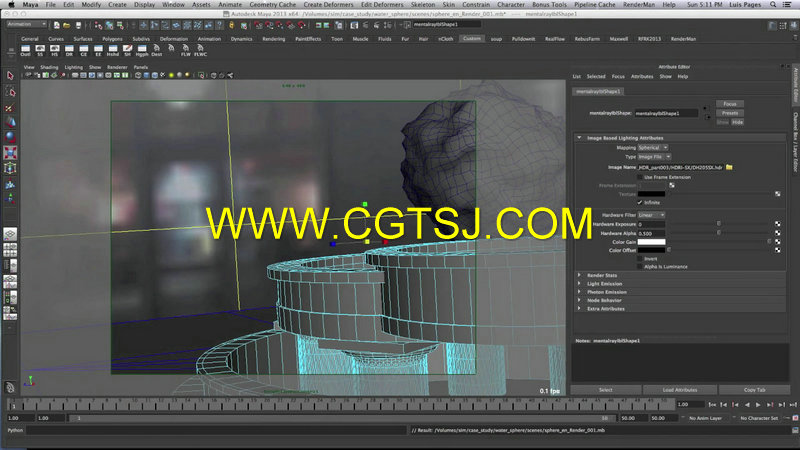Open the Hardware Filter Linear dropdown
This screenshot has height=450, width=800.
[651, 215]
